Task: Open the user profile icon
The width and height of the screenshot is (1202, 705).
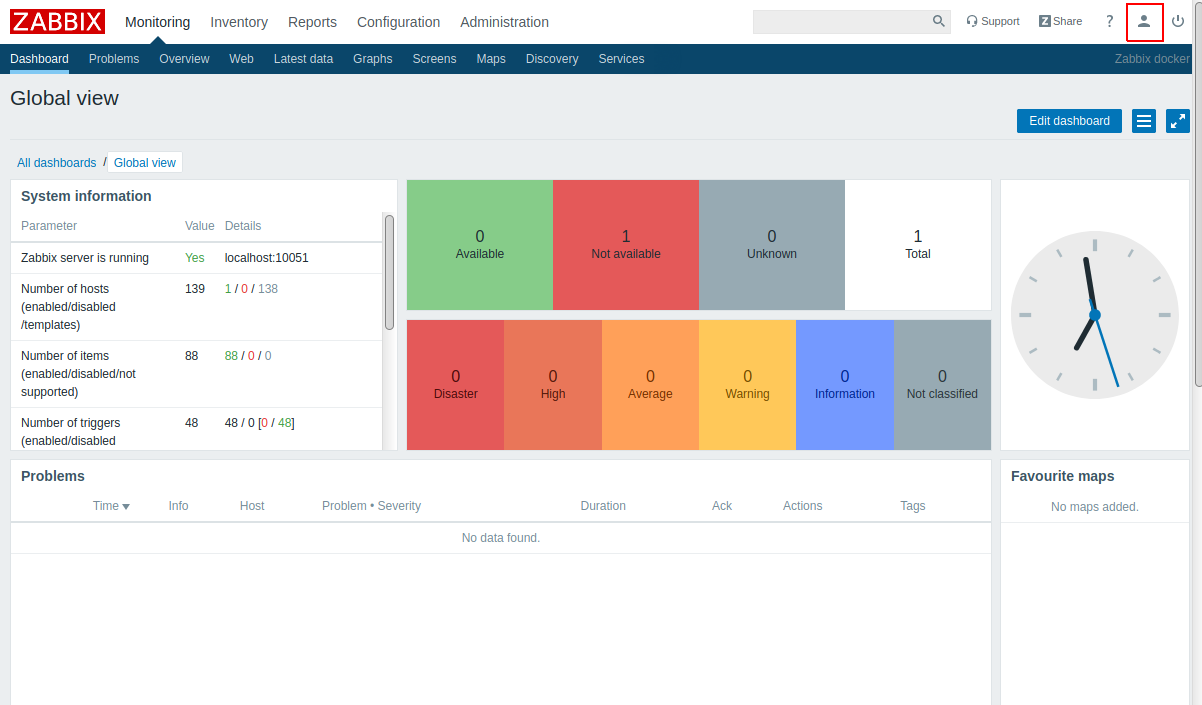Action: 1144,21
